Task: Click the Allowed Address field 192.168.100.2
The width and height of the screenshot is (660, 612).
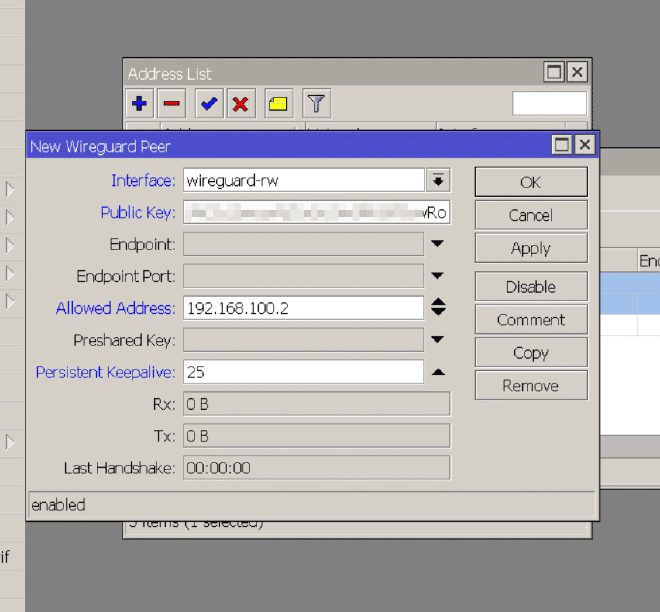Action: coord(303,308)
